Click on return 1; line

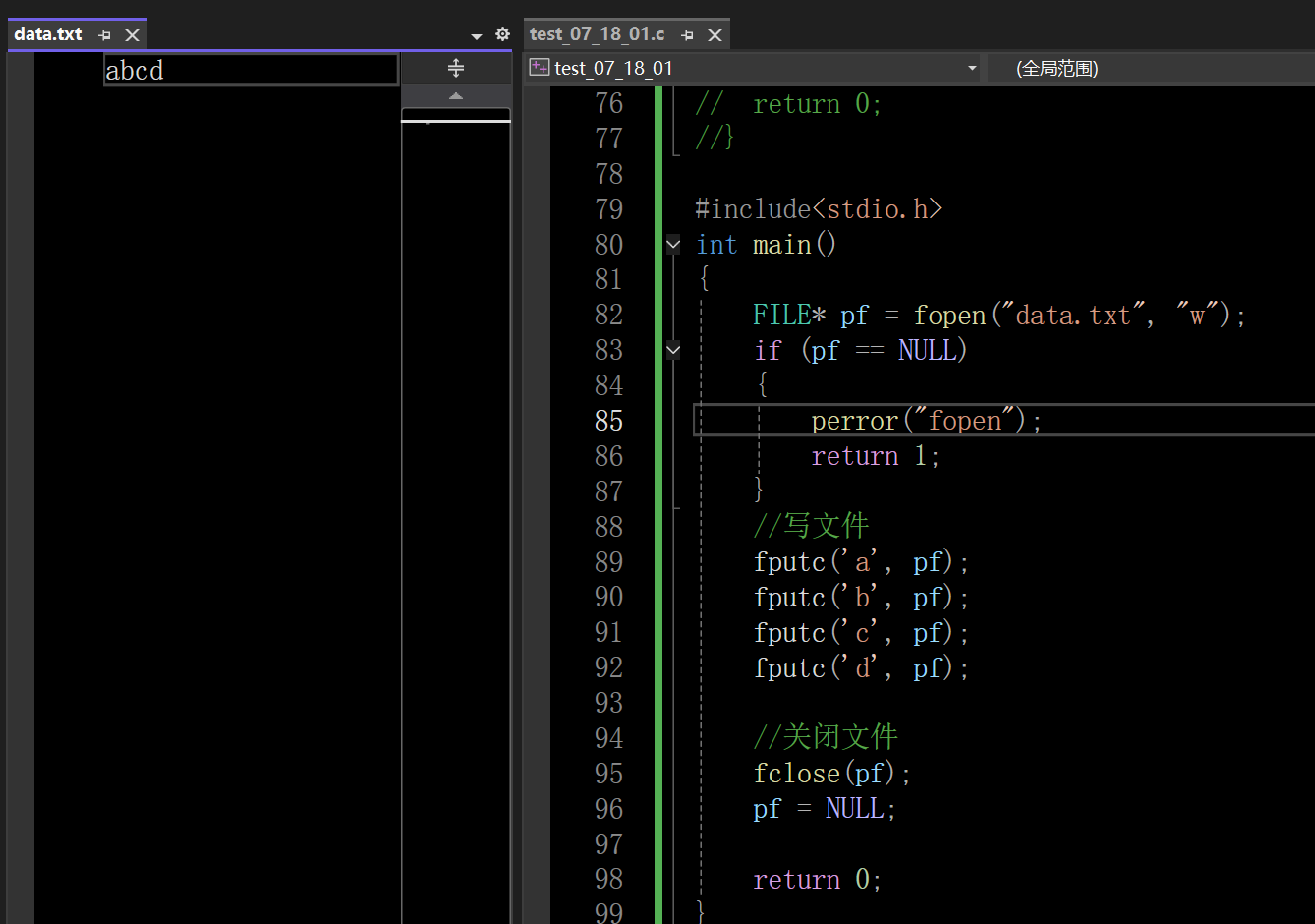pos(876,456)
